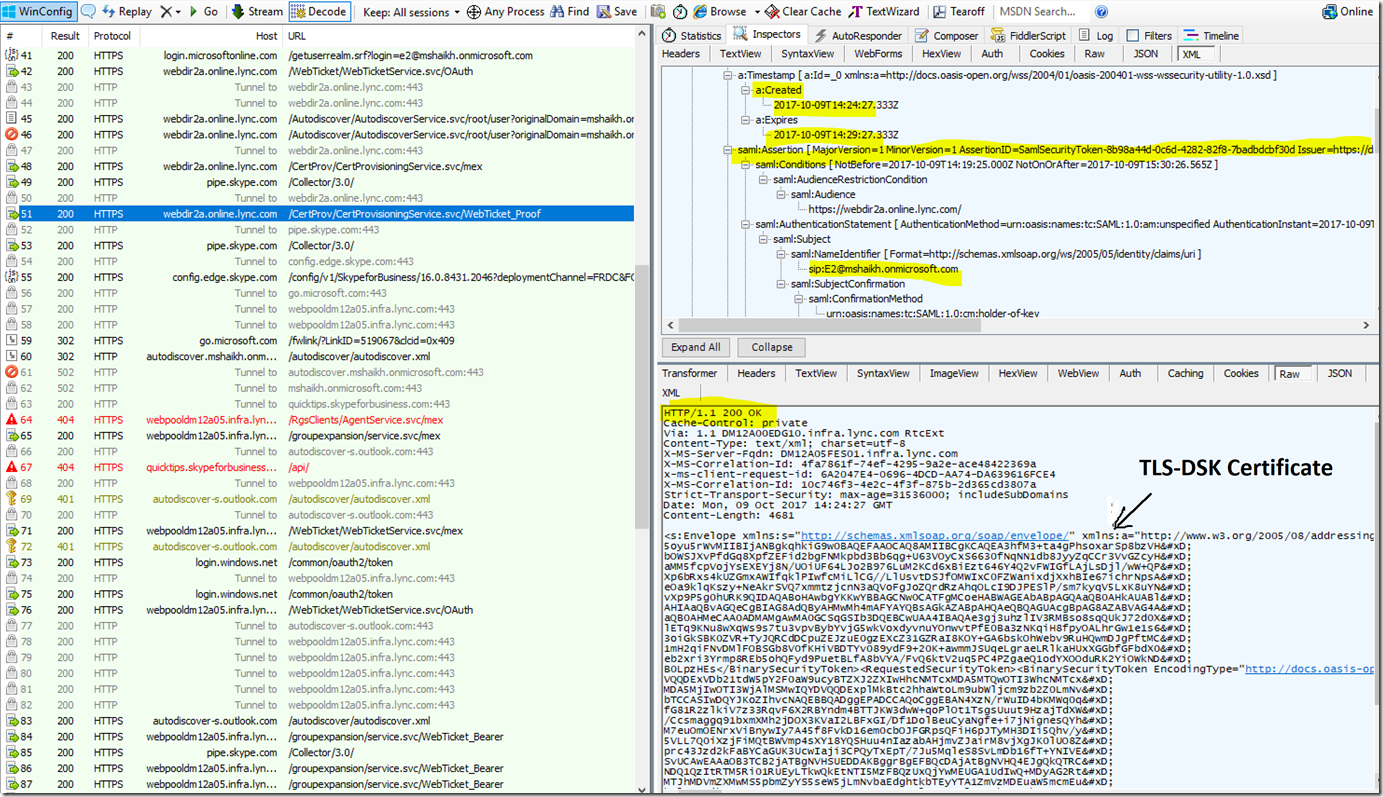Click the comment speech bubble icon
Screen dimensions: 1383x797
pyautogui.click(x=88, y=11)
